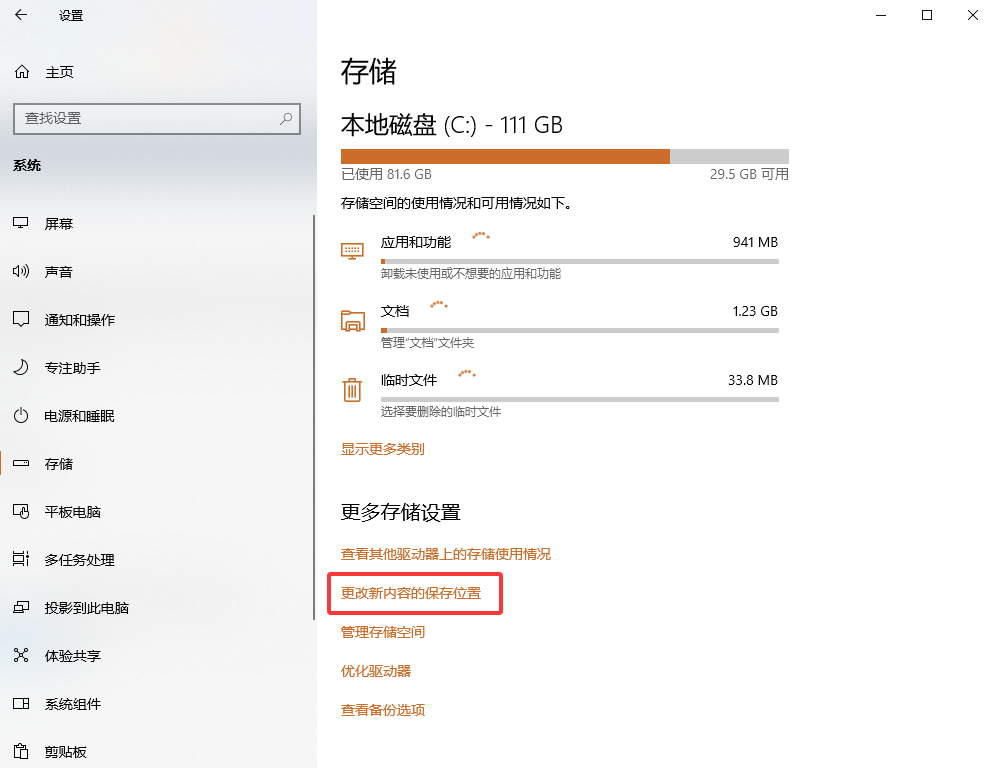Click the 电源和睡眠 power icon
The width and height of the screenshot is (992, 768).
(x=21, y=416)
